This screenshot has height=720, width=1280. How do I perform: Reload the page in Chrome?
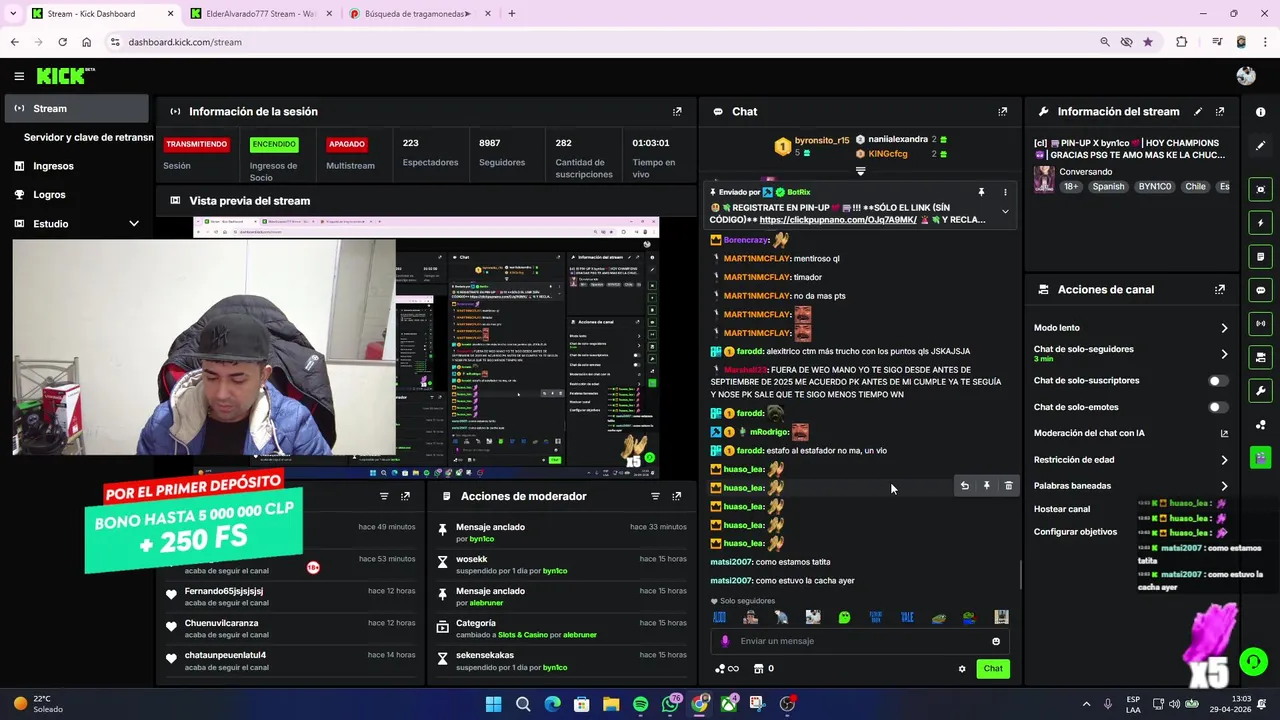[62, 42]
